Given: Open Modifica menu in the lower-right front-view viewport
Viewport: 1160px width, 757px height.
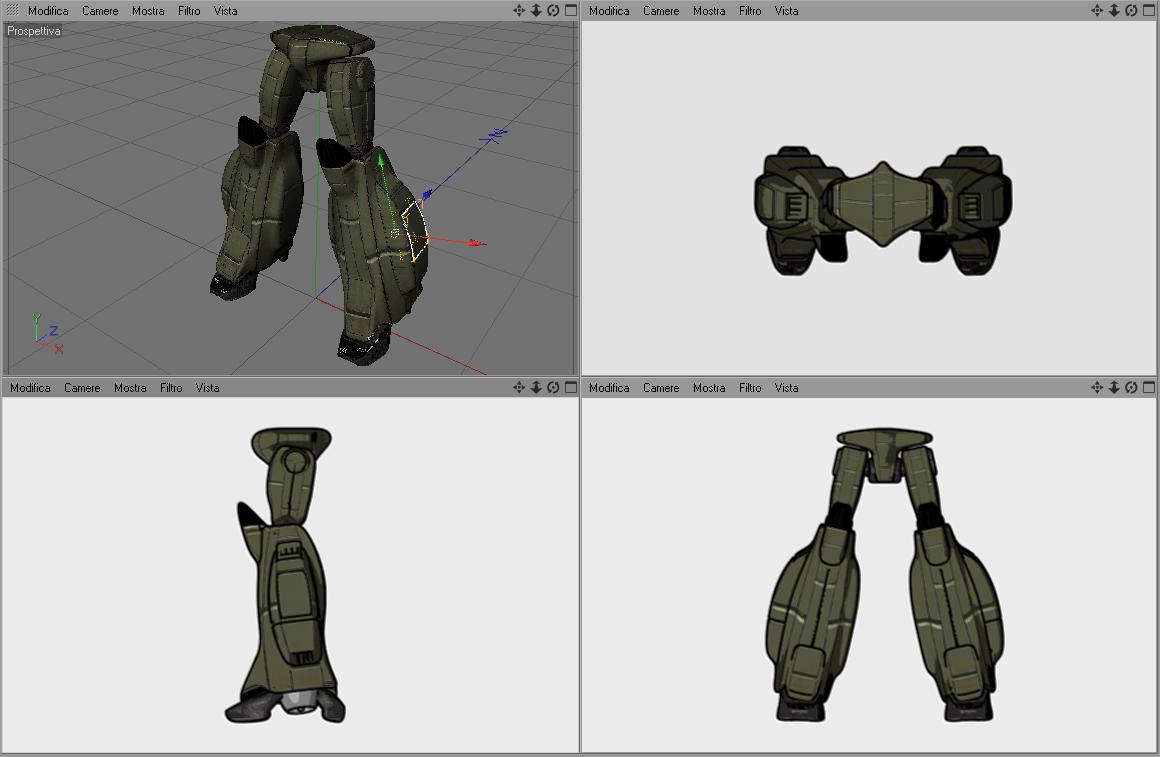Looking at the screenshot, I should click(609, 388).
